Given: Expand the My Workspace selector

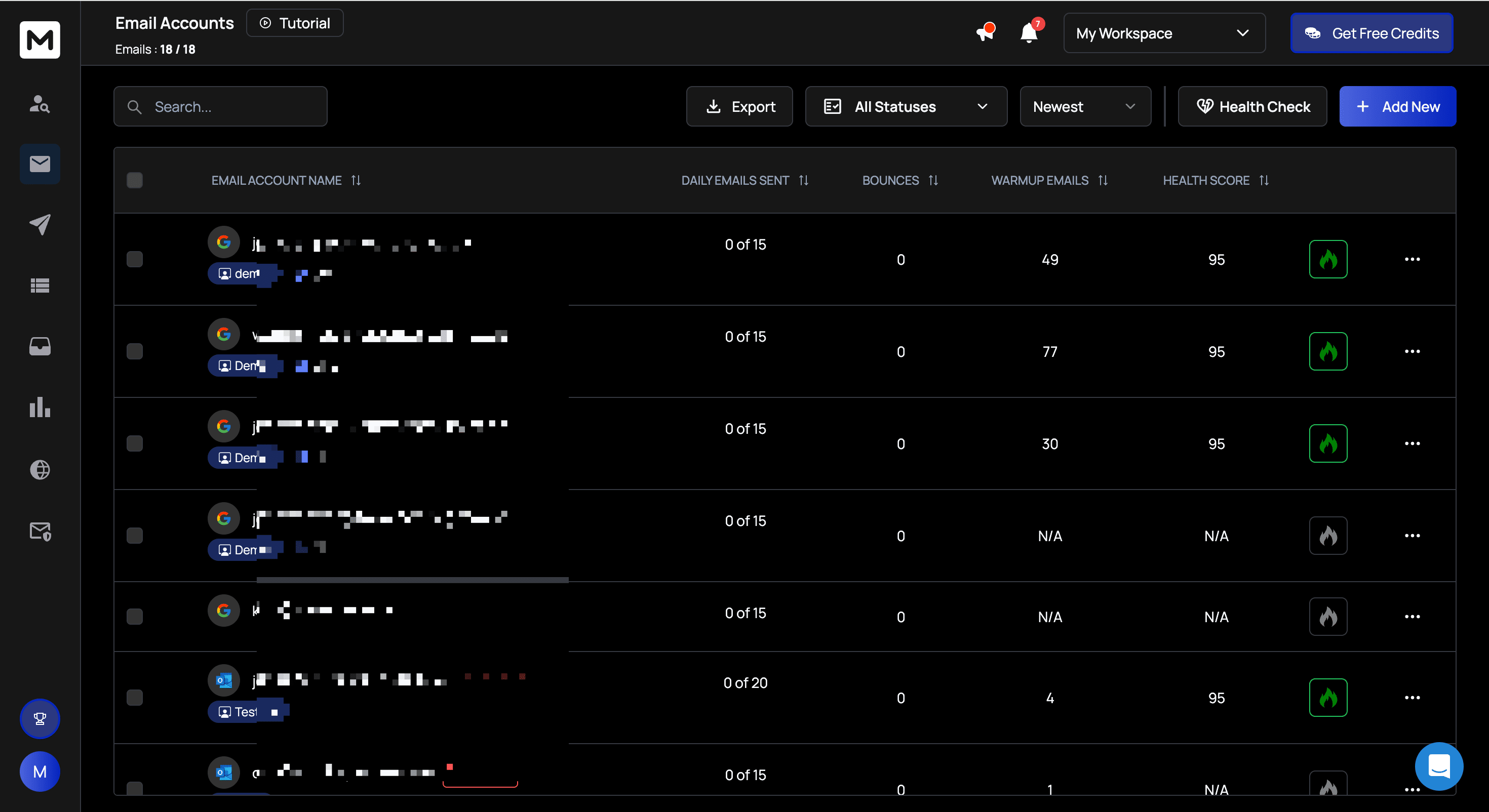Looking at the screenshot, I should tap(1163, 33).
